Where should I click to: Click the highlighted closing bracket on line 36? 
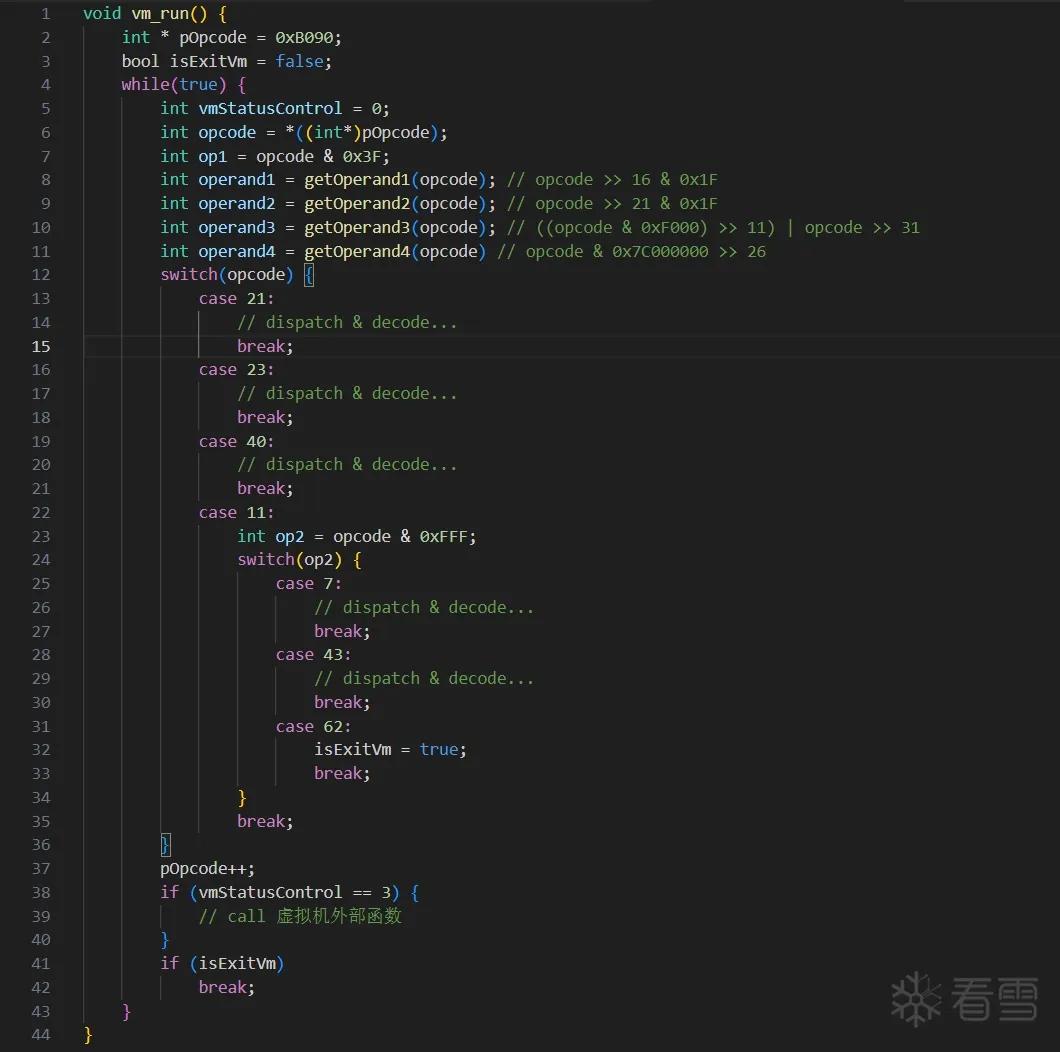166,845
